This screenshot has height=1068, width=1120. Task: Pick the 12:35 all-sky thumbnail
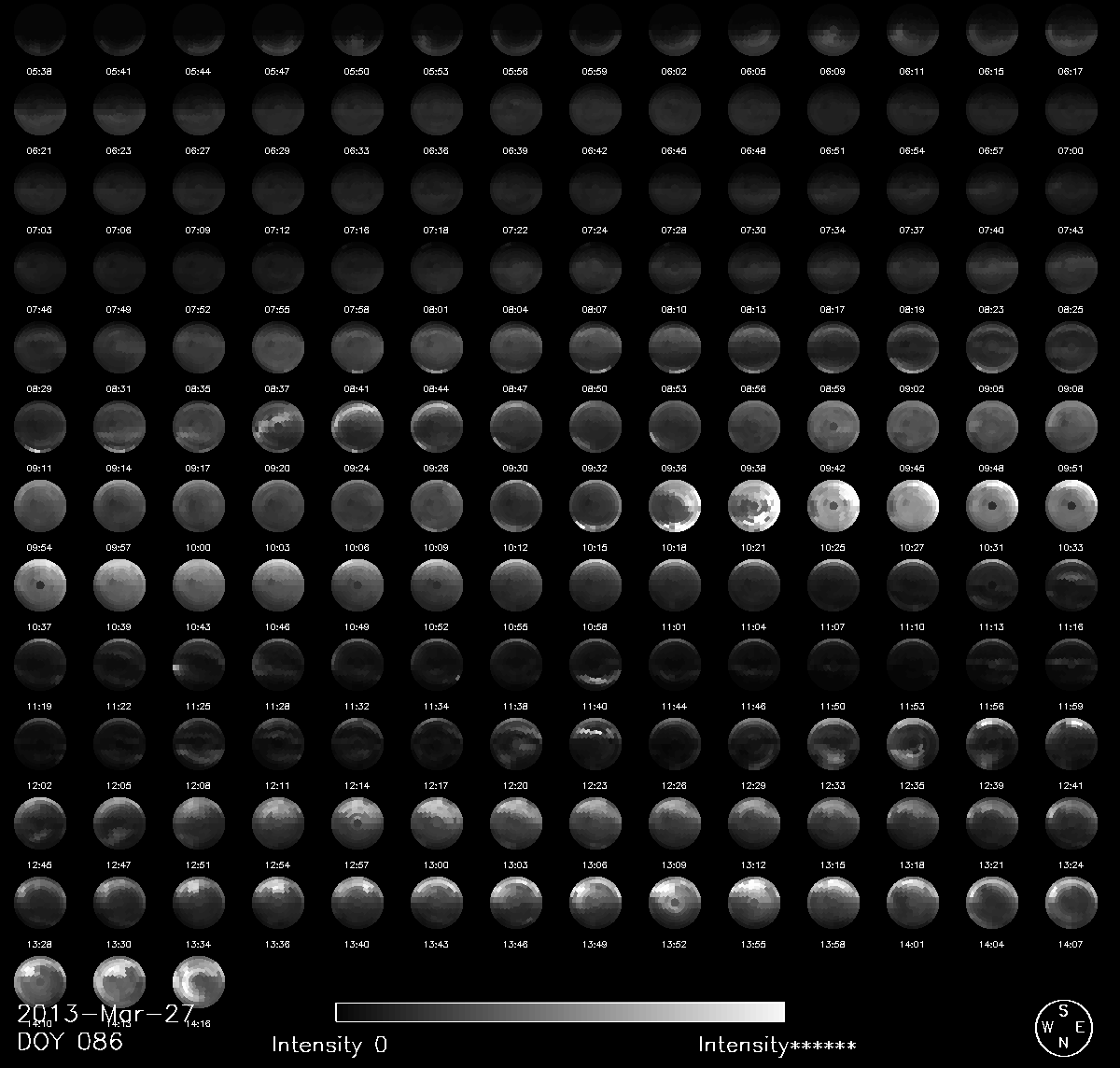point(913,746)
